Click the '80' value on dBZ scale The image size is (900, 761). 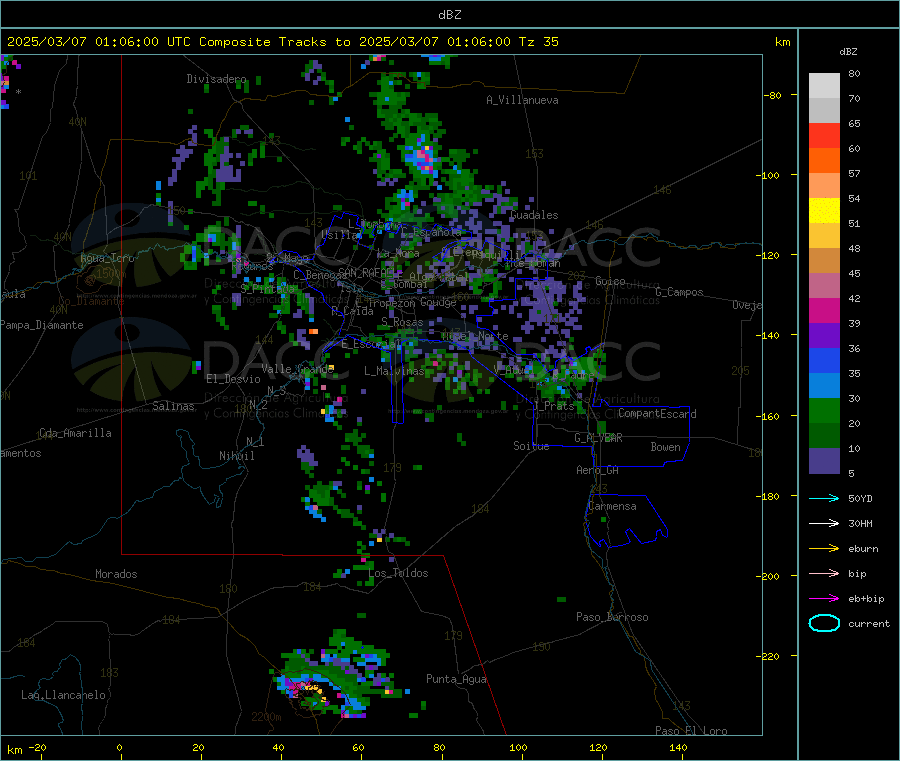click(x=854, y=73)
